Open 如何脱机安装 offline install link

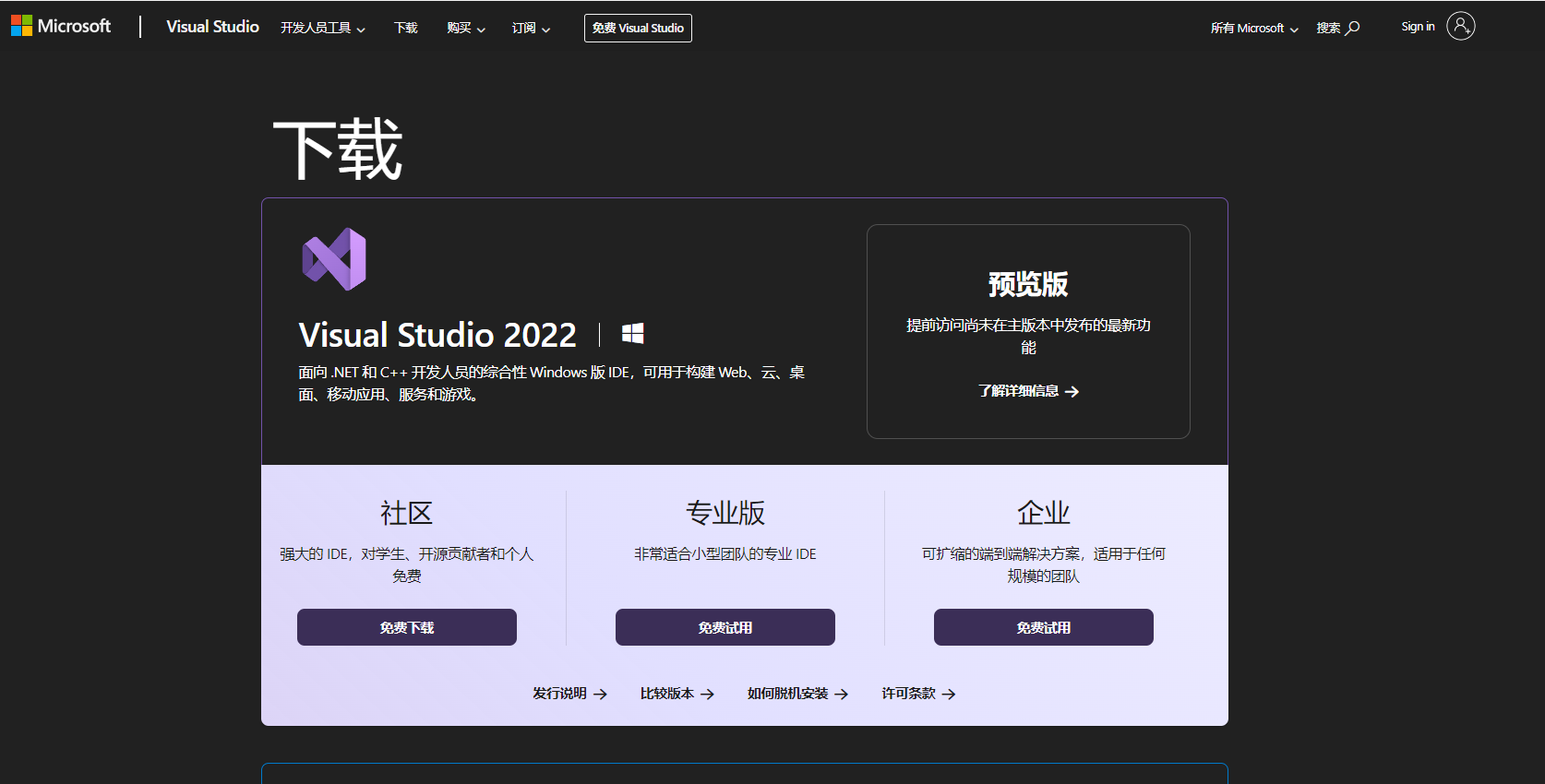click(x=797, y=694)
